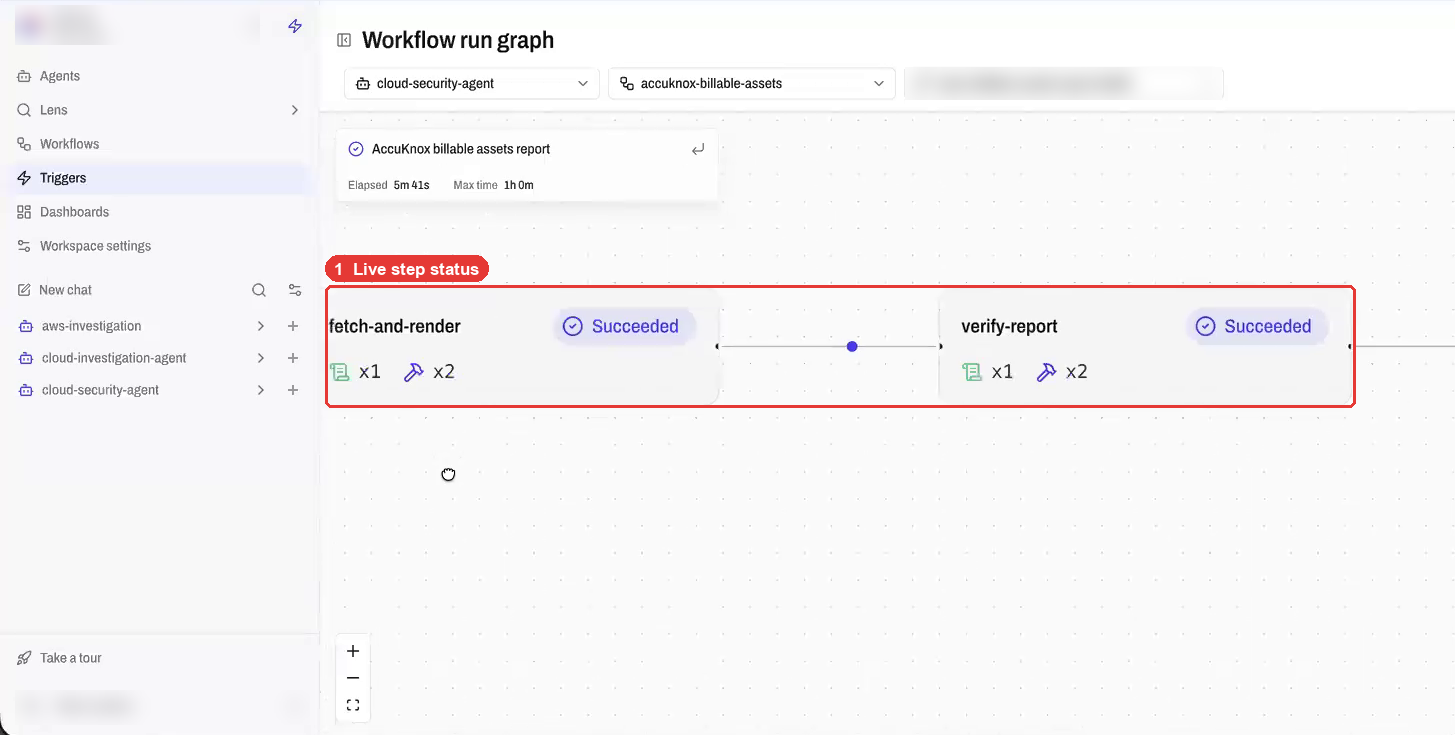Viewport: 1455px width, 735px height.
Task: Click Succeeded badge on verify-report
Action: tap(1258, 326)
